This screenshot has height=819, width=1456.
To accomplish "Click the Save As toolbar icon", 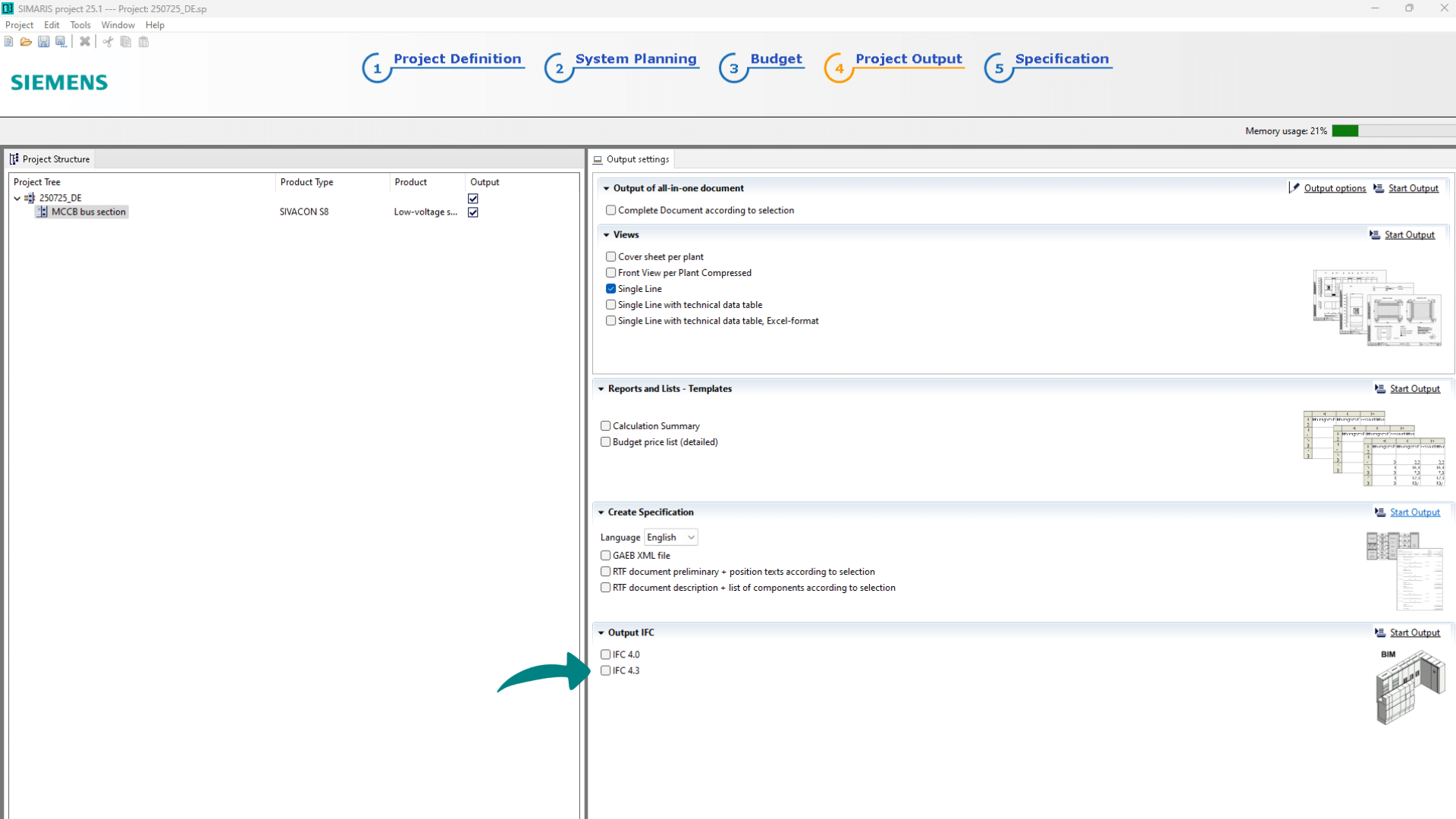I will (61, 42).
